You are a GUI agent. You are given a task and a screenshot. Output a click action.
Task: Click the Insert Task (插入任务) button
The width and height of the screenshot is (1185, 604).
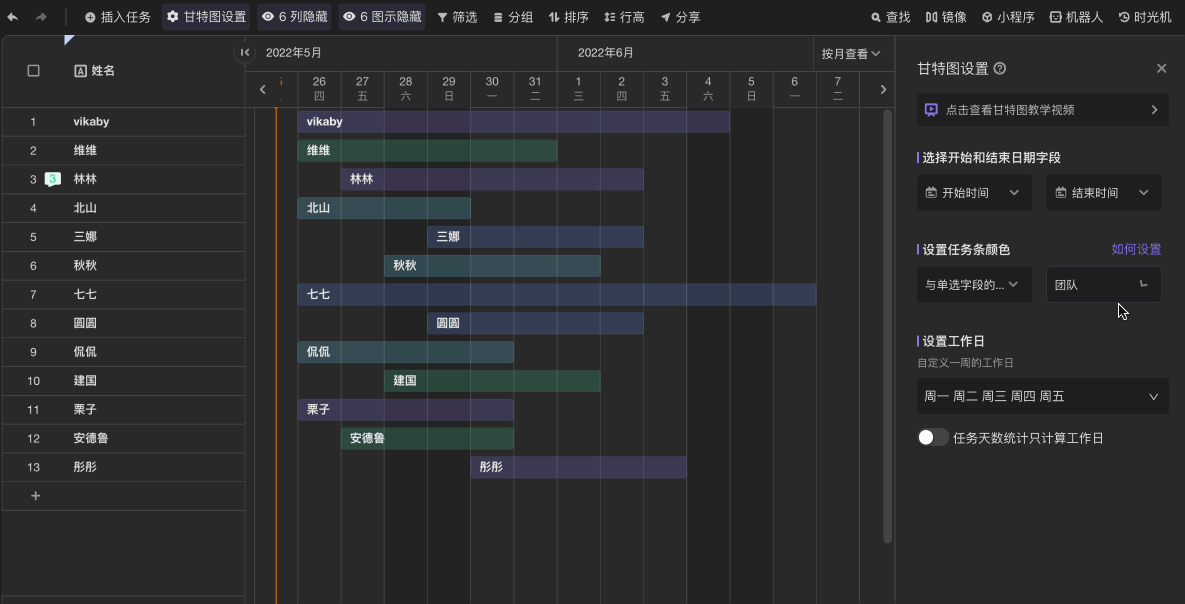[117, 17]
